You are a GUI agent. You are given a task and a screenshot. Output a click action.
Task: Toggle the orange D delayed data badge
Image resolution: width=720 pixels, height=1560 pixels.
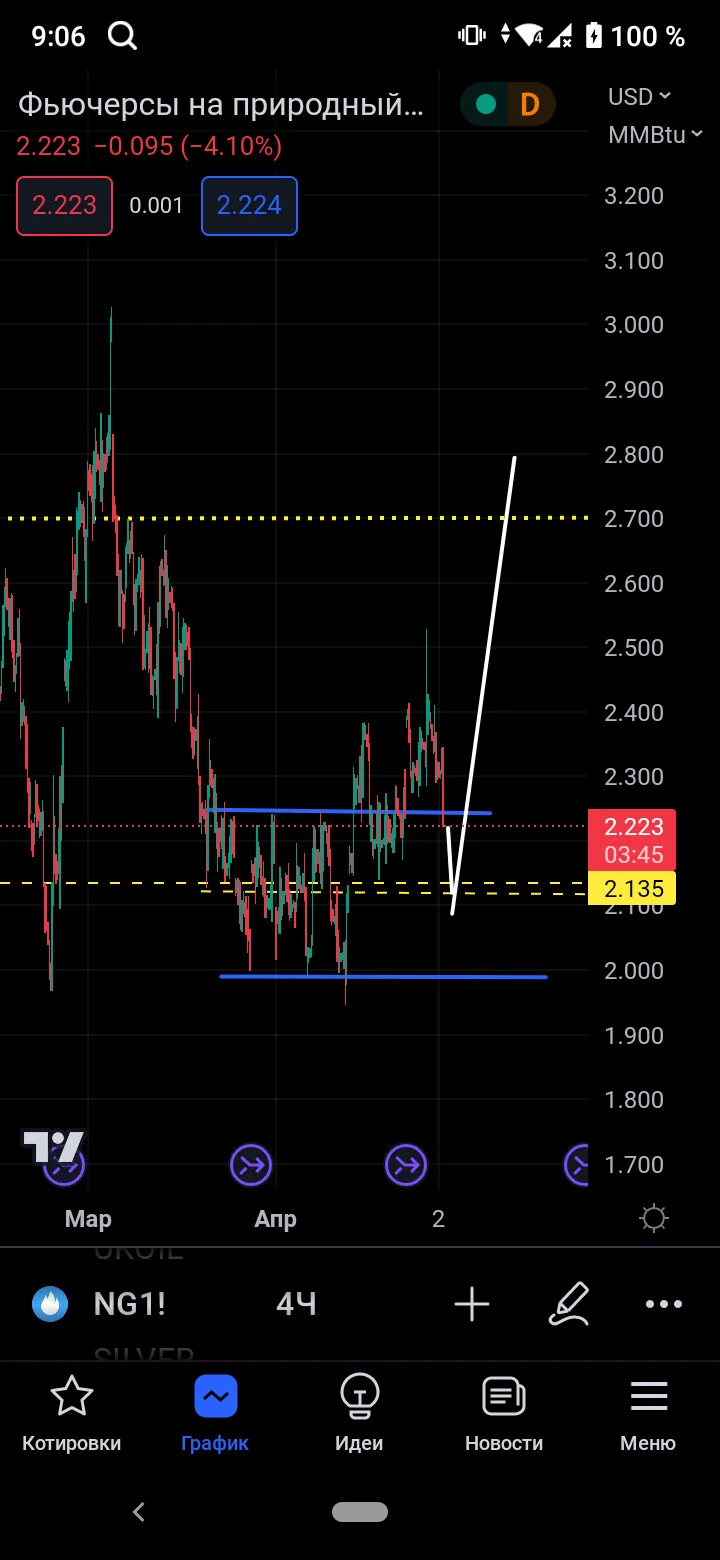pyautogui.click(x=530, y=104)
